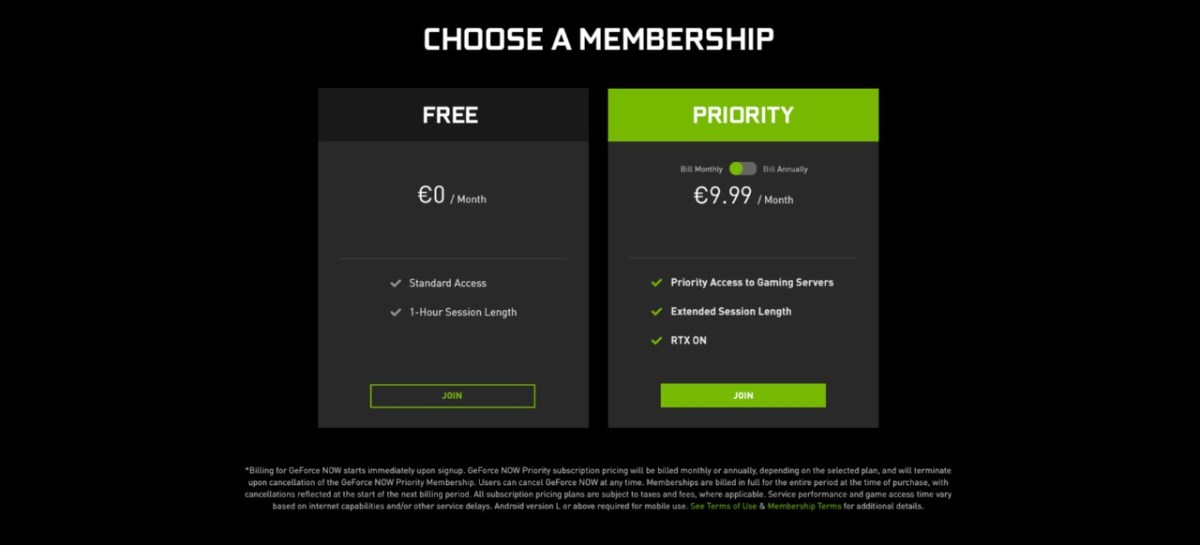
Task: Select the Bill Monthly label
Action: (x=701, y=169)
